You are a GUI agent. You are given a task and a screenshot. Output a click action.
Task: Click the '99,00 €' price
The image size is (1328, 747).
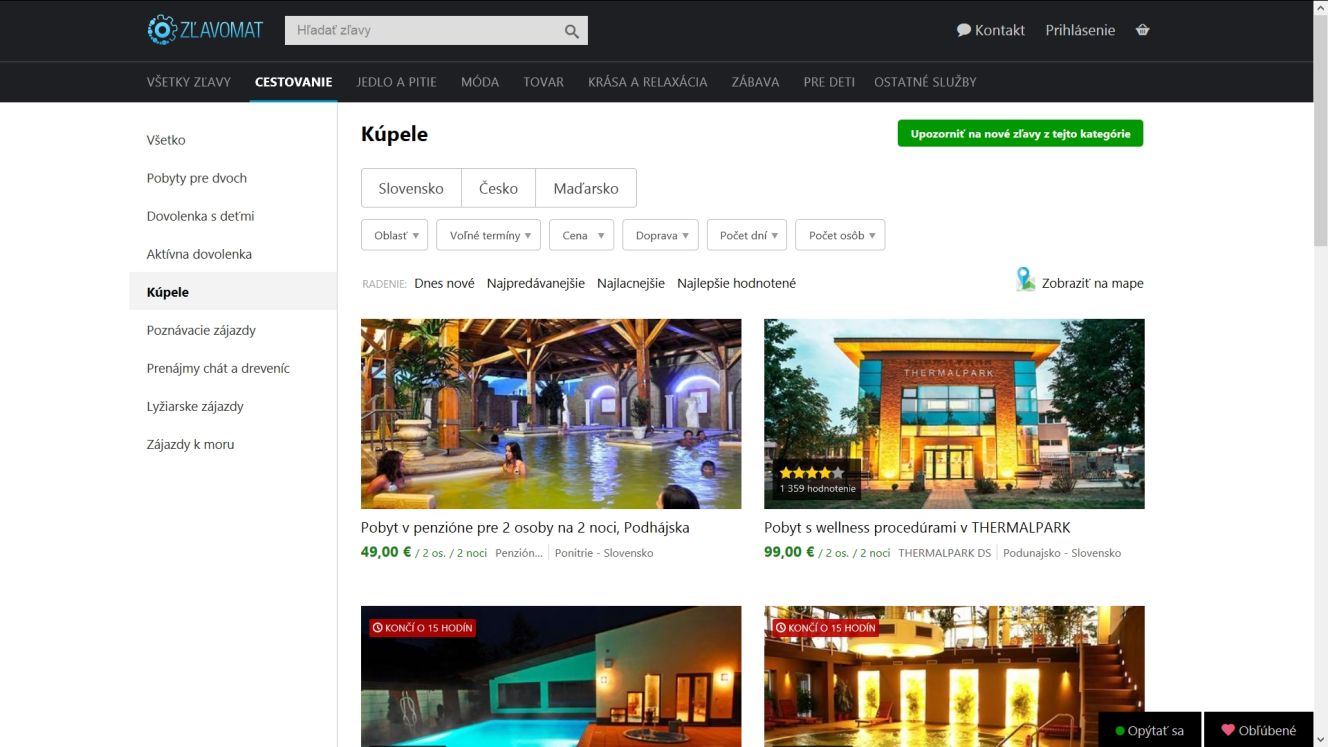click(x=789, y=552)
